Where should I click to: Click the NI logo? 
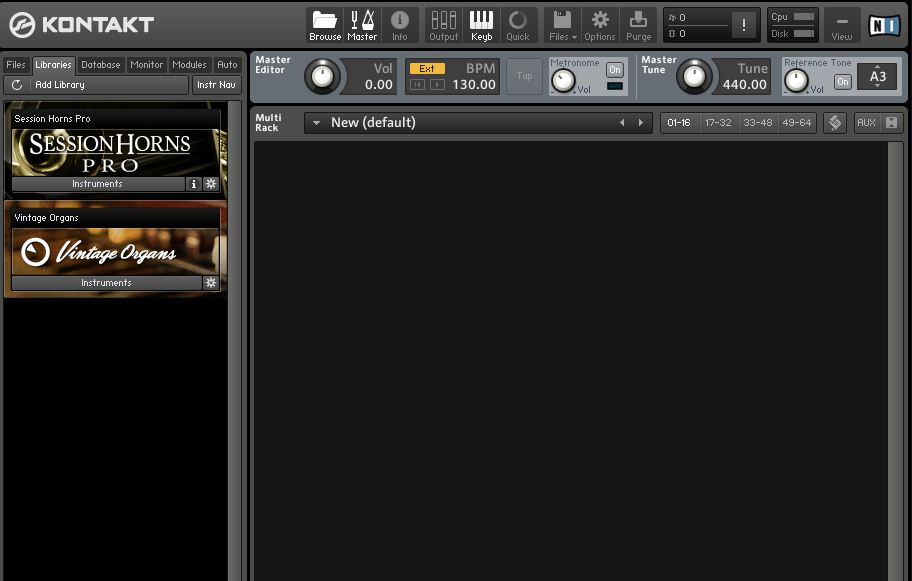(x=884, y=25)
